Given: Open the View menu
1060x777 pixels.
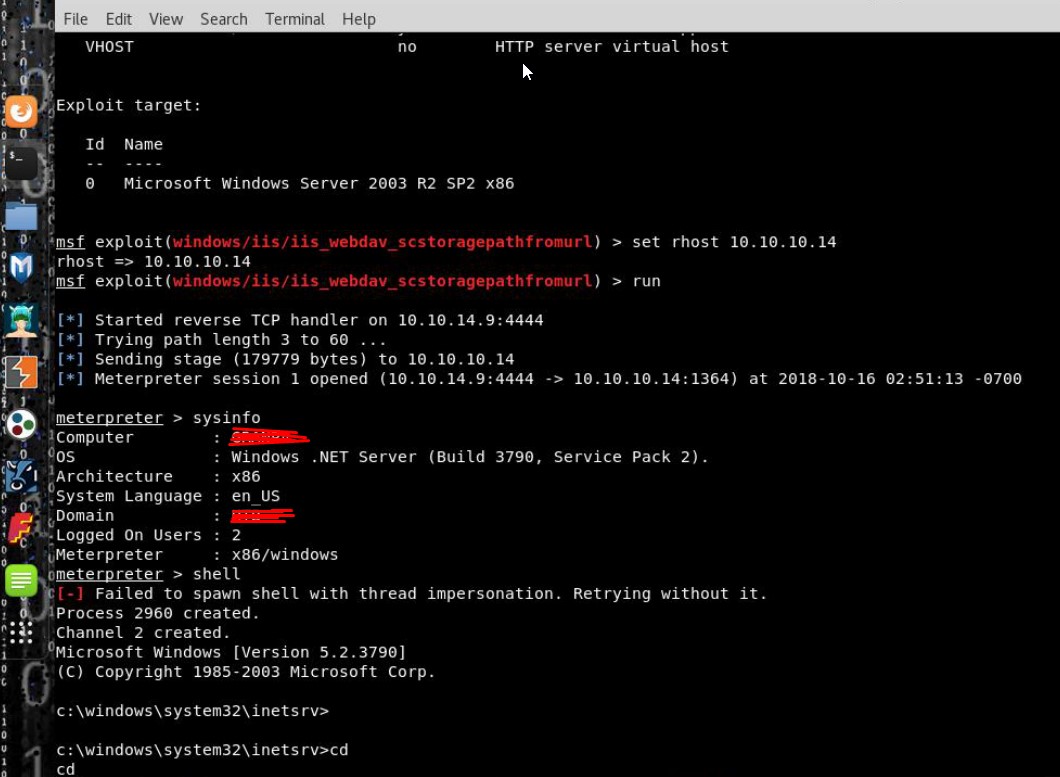Looking at the screenshot, I should [x=166, y=19].
